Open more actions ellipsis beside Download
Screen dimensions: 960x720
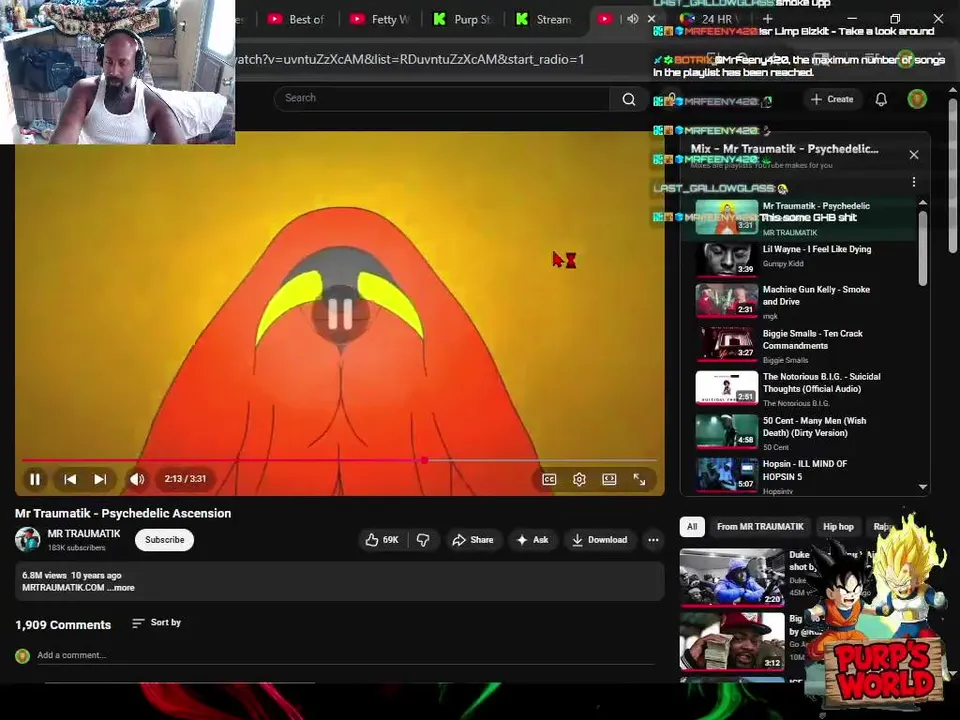[x=653, y=540]
